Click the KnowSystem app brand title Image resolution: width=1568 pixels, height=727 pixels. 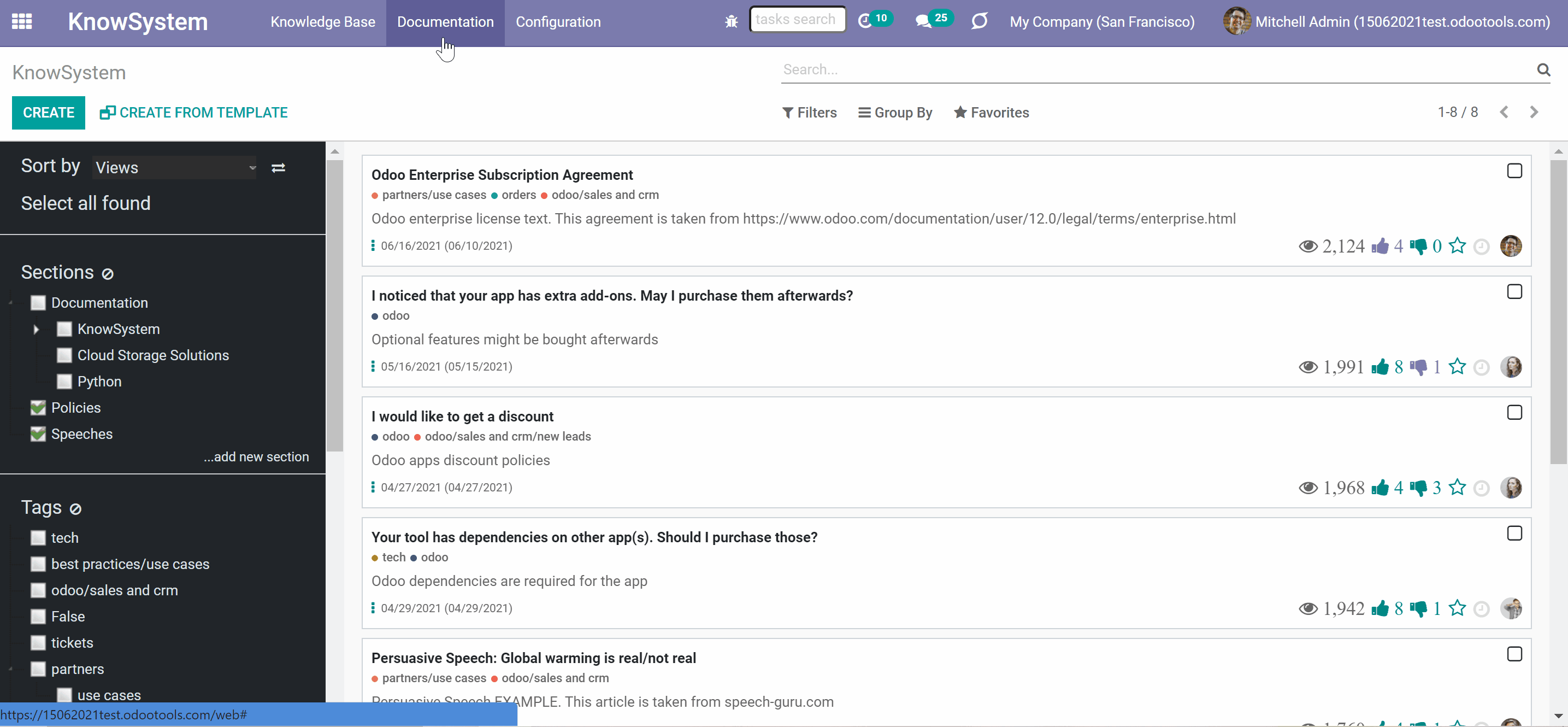pyautogui.click(x=138, y=22)
